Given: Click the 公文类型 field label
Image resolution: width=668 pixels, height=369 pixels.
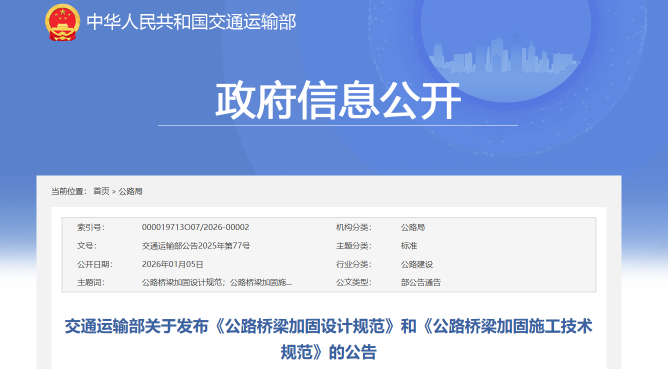Looking at the screenshot, I should (354, 282).
